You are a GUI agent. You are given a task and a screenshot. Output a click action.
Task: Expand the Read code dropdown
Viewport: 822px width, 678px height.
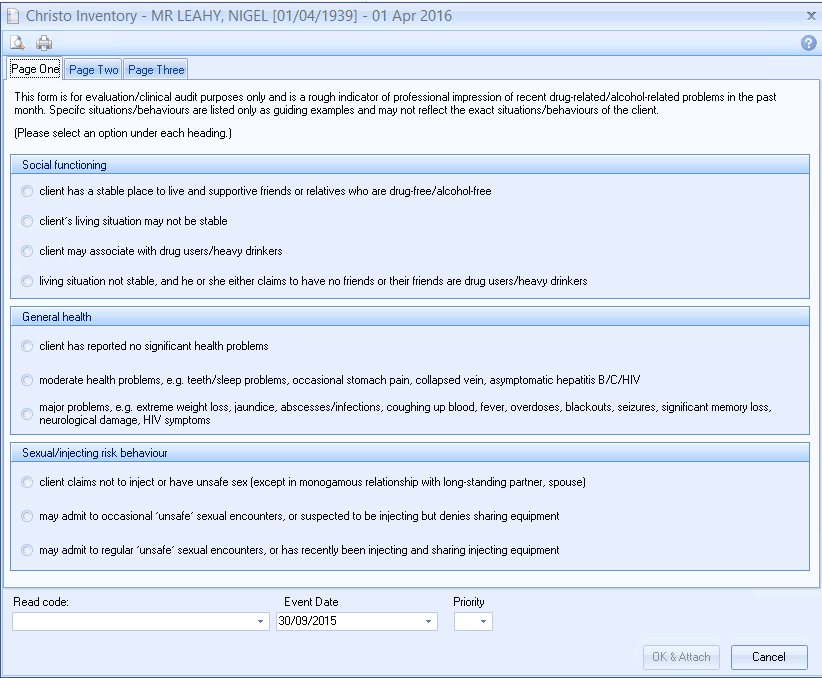(x=260, y=622)
